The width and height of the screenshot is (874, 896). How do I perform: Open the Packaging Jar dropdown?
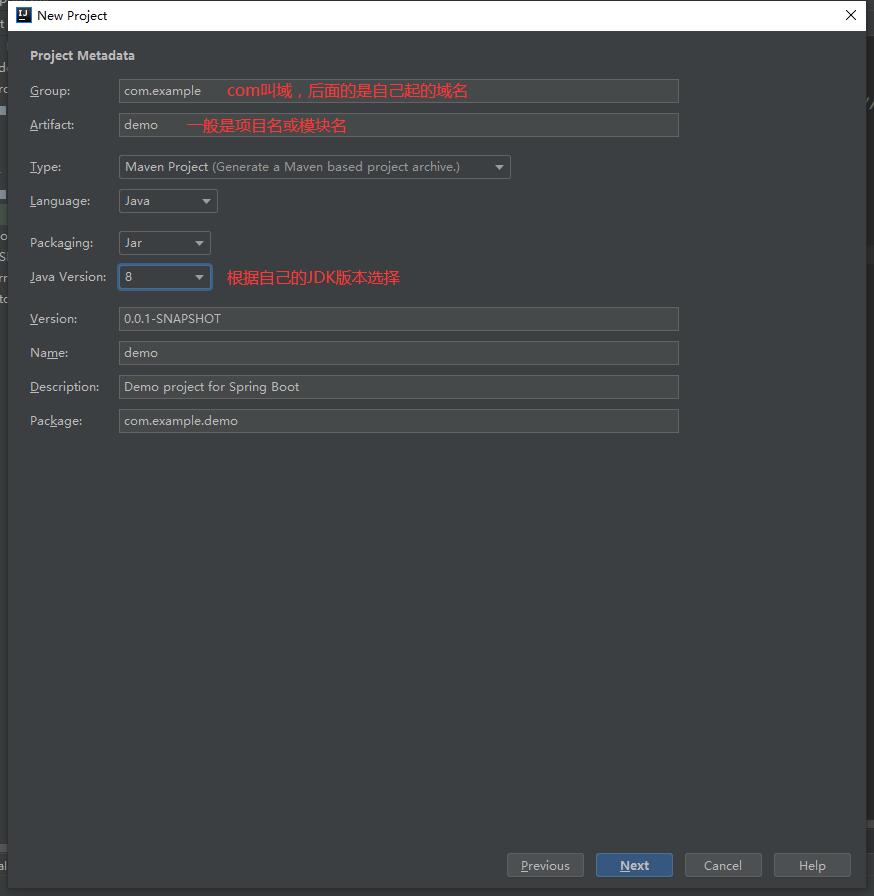point(164,243)
